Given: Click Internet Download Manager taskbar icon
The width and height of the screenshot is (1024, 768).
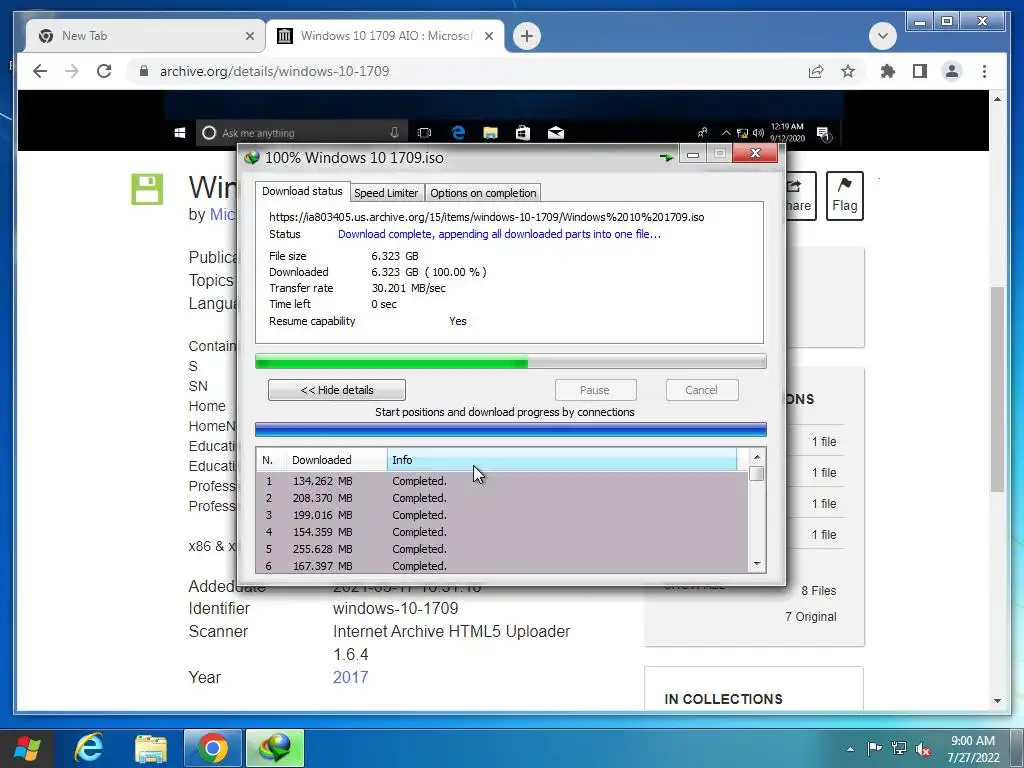Looking at the screenshot, I should point(275,748).
